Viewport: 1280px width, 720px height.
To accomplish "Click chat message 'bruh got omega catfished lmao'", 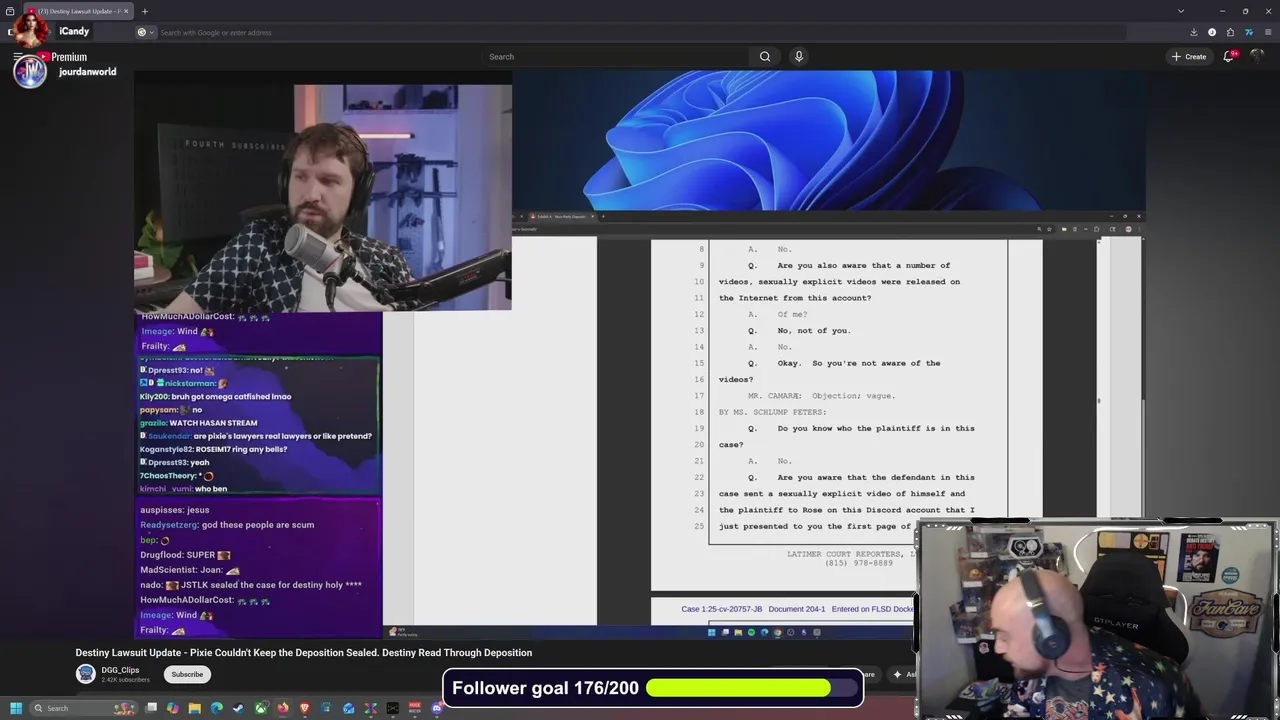I will (232, 397).
